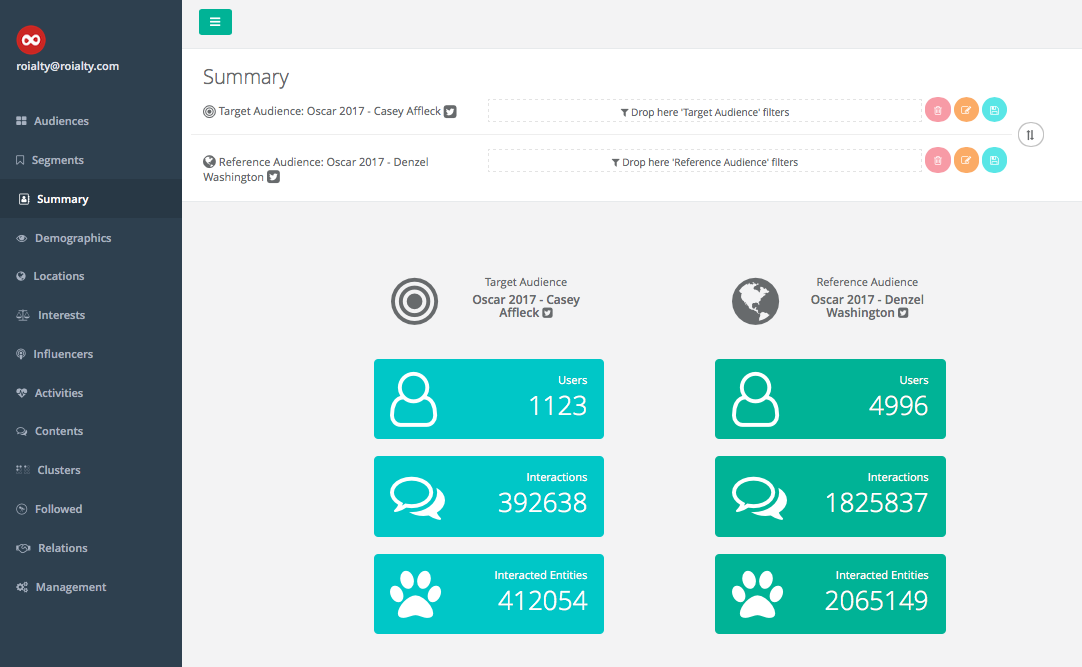Click the Target Audience Users card showing 1123
Image resolution: width=1082 pixels, height=667 pixels.
tap(489, 399)
